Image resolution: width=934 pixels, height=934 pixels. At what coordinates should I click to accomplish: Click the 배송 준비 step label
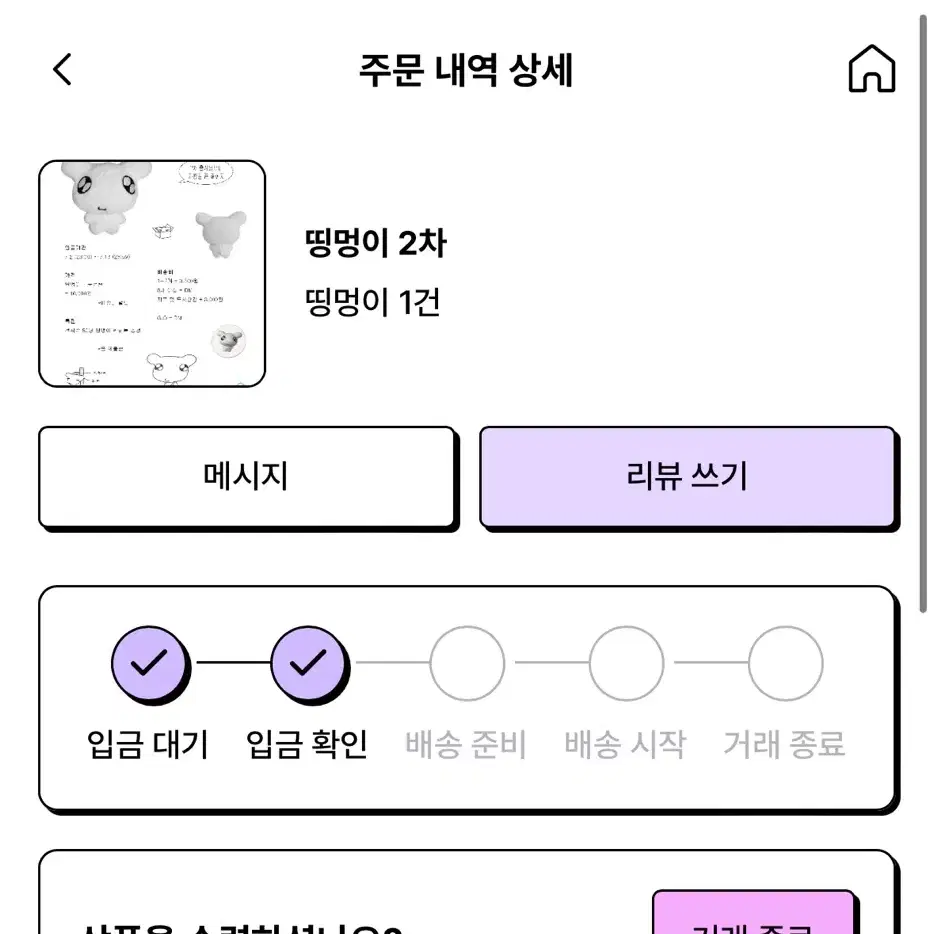point(466,744)
